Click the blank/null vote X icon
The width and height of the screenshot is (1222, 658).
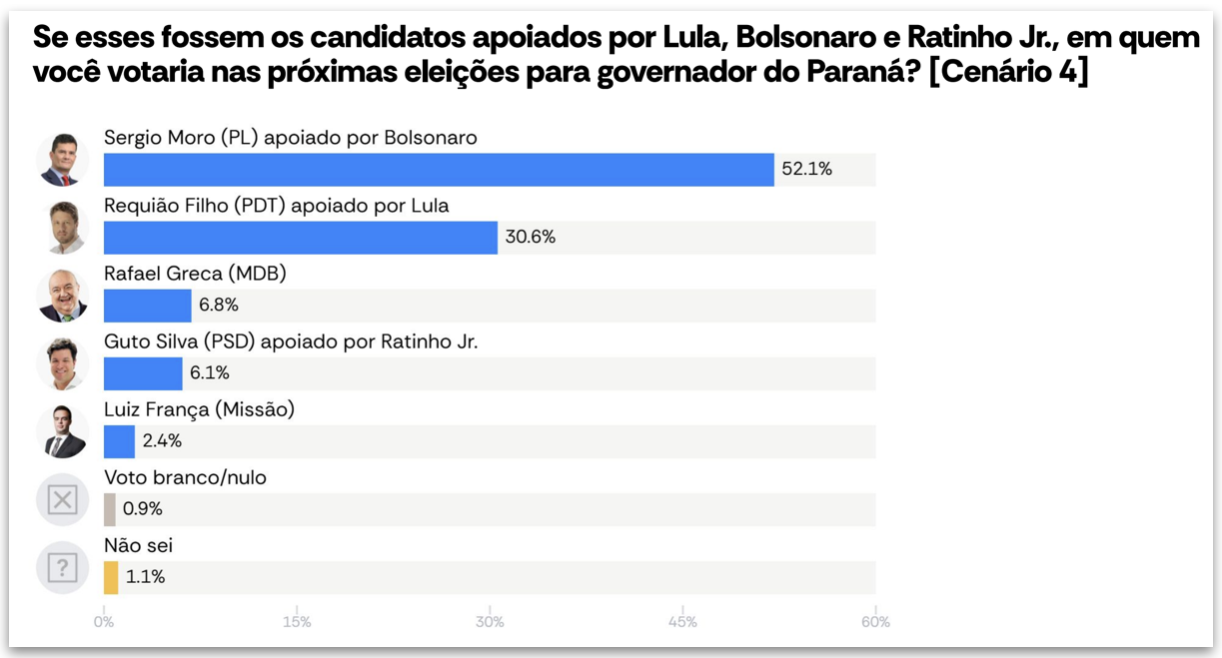pos(62,500)
